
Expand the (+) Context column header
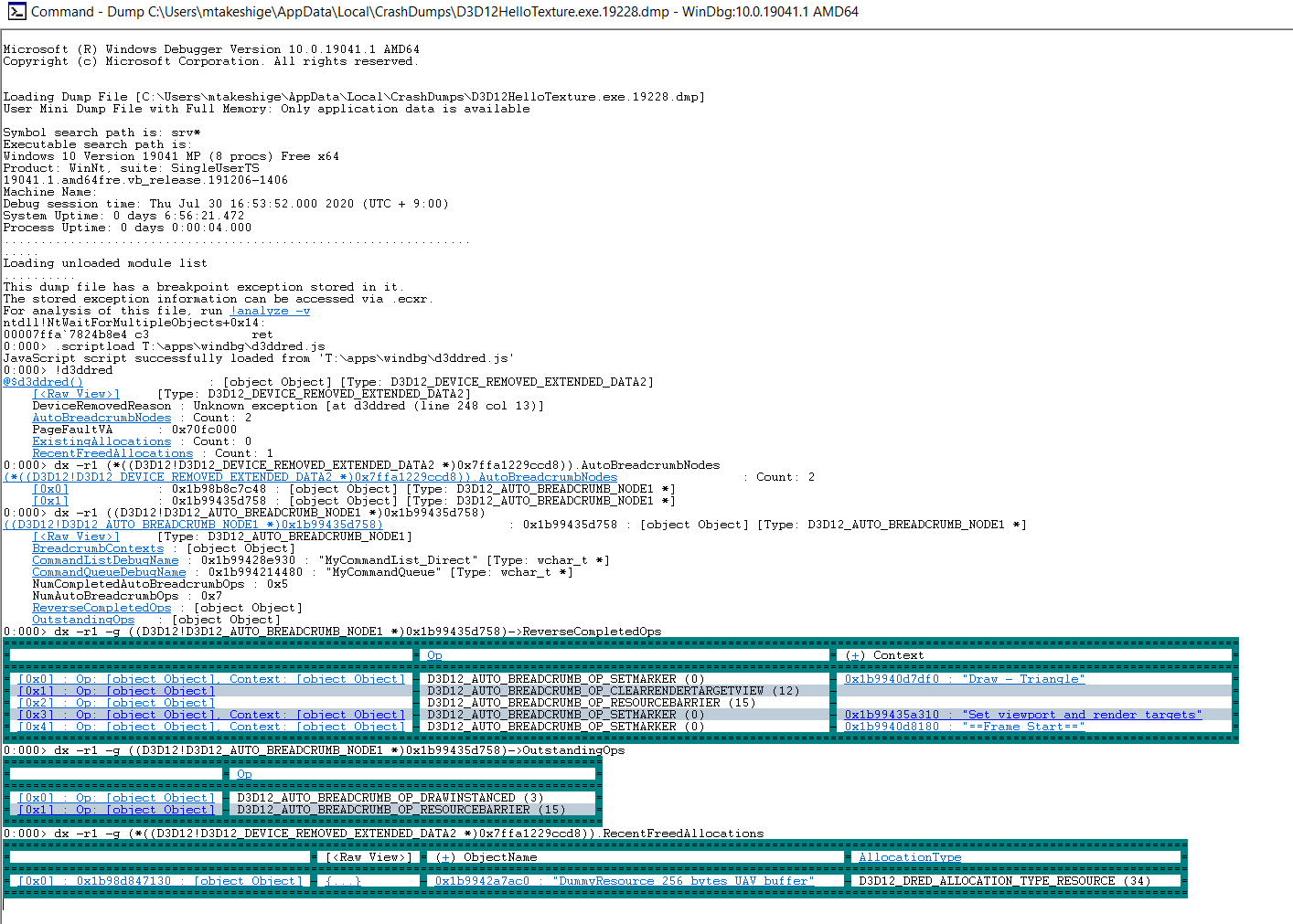click(884, 655)
